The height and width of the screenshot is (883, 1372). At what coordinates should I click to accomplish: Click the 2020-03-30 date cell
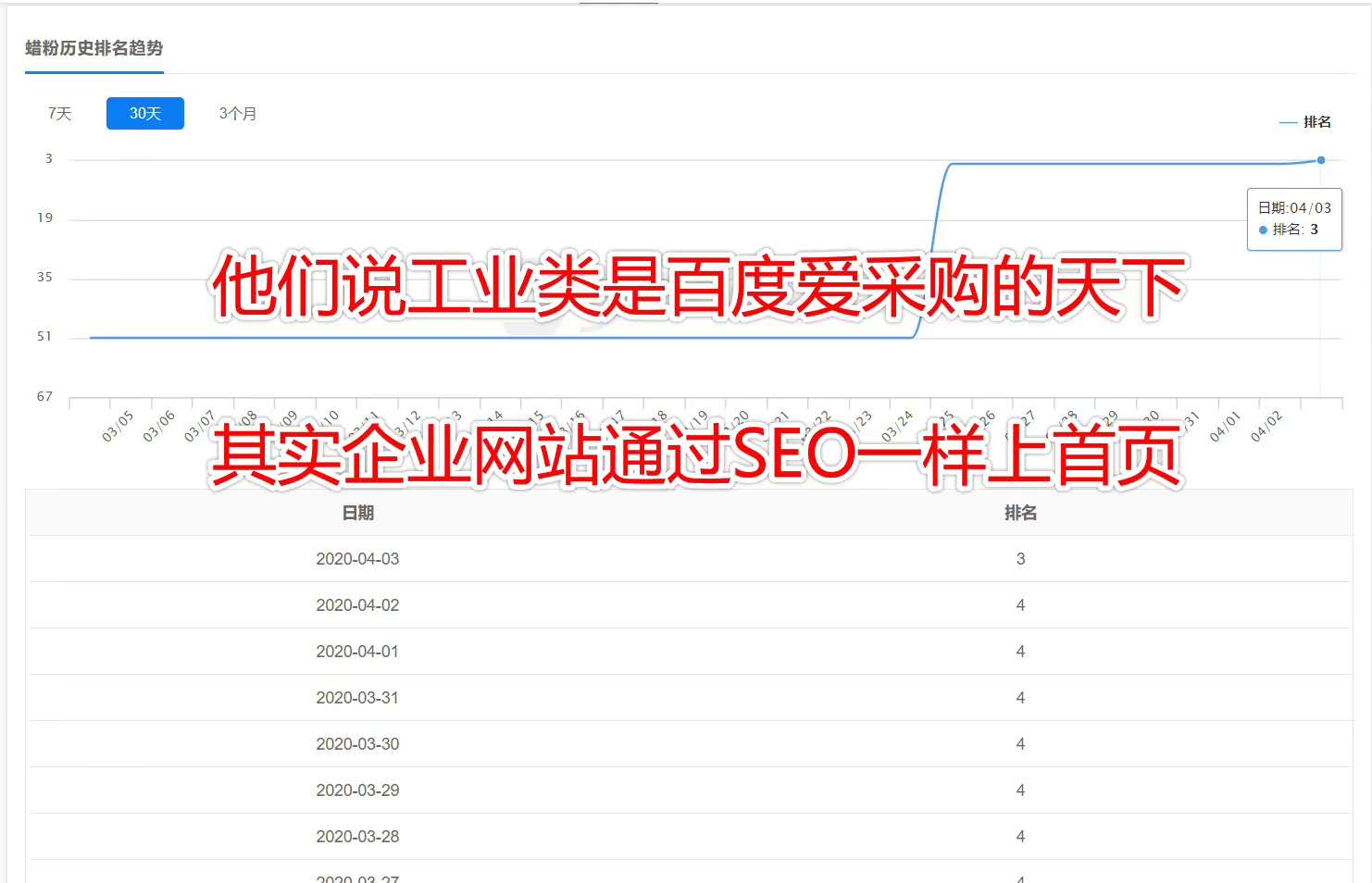coord(357,744)
